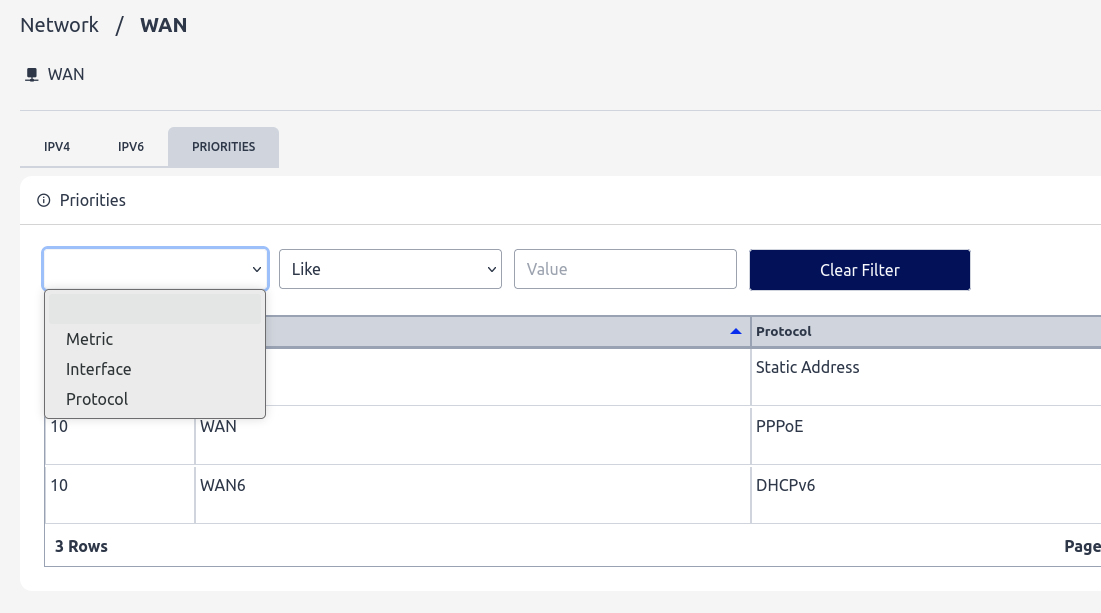Switch to the IPV6 tab
Screen dimensions: 1101x613
(x=131, y=147)
